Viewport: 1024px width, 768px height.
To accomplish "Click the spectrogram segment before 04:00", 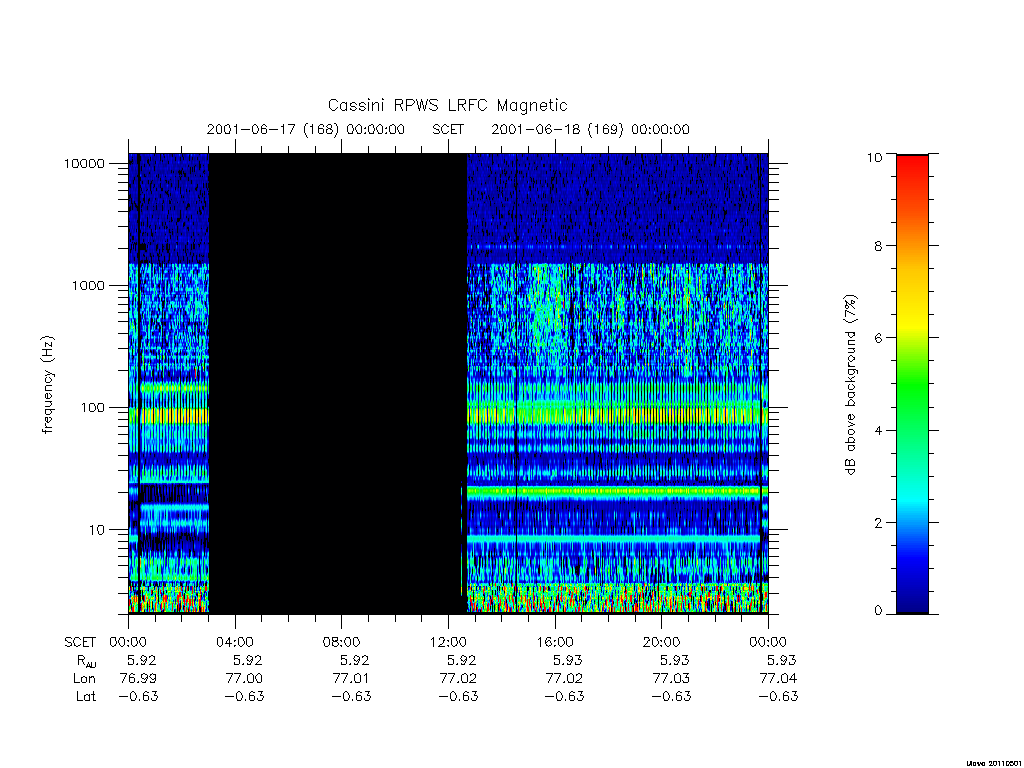I will click(168, 383).
